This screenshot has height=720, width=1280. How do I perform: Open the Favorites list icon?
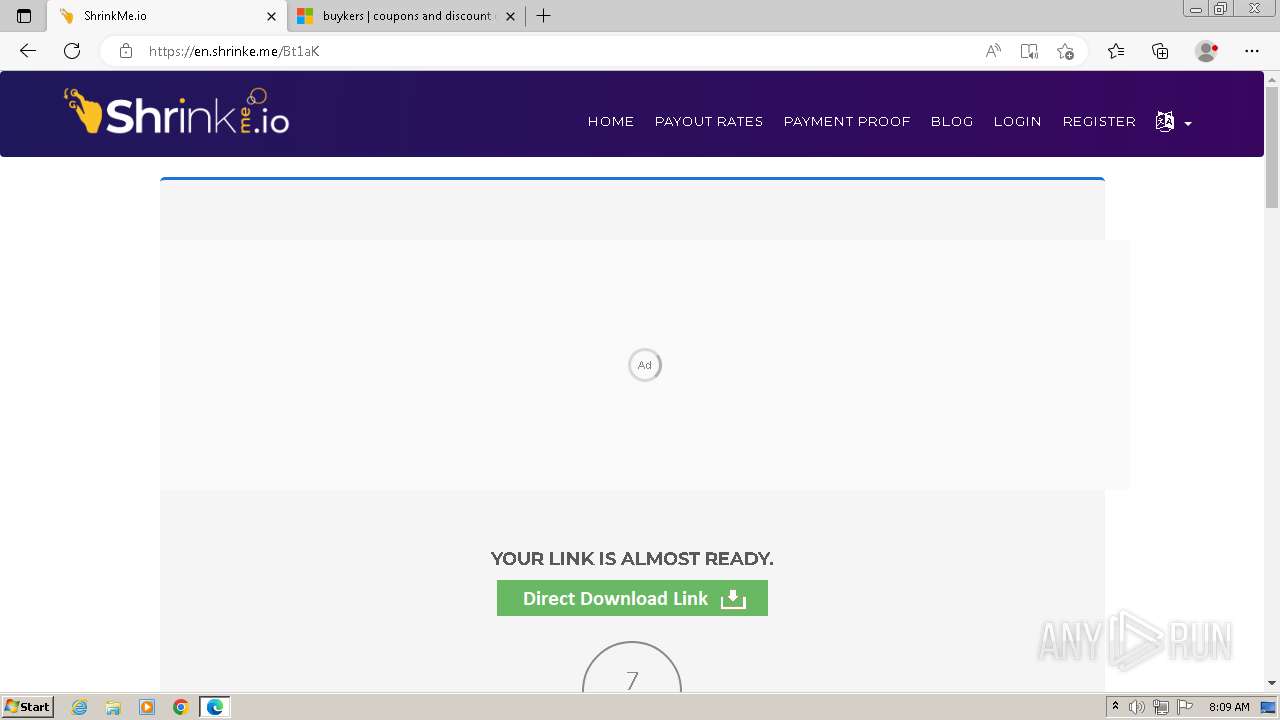click(x=1116, y=51)
